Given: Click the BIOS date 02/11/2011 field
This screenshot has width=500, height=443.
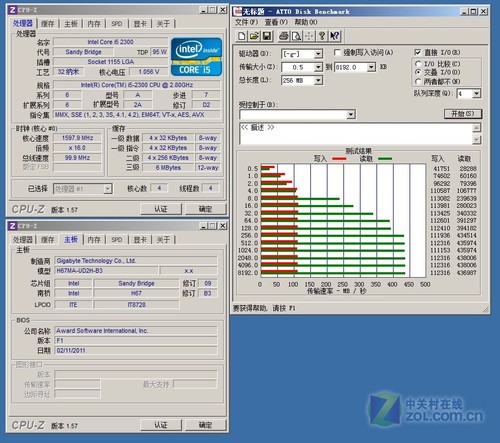Looking at the screenshot, I should 136,351.
